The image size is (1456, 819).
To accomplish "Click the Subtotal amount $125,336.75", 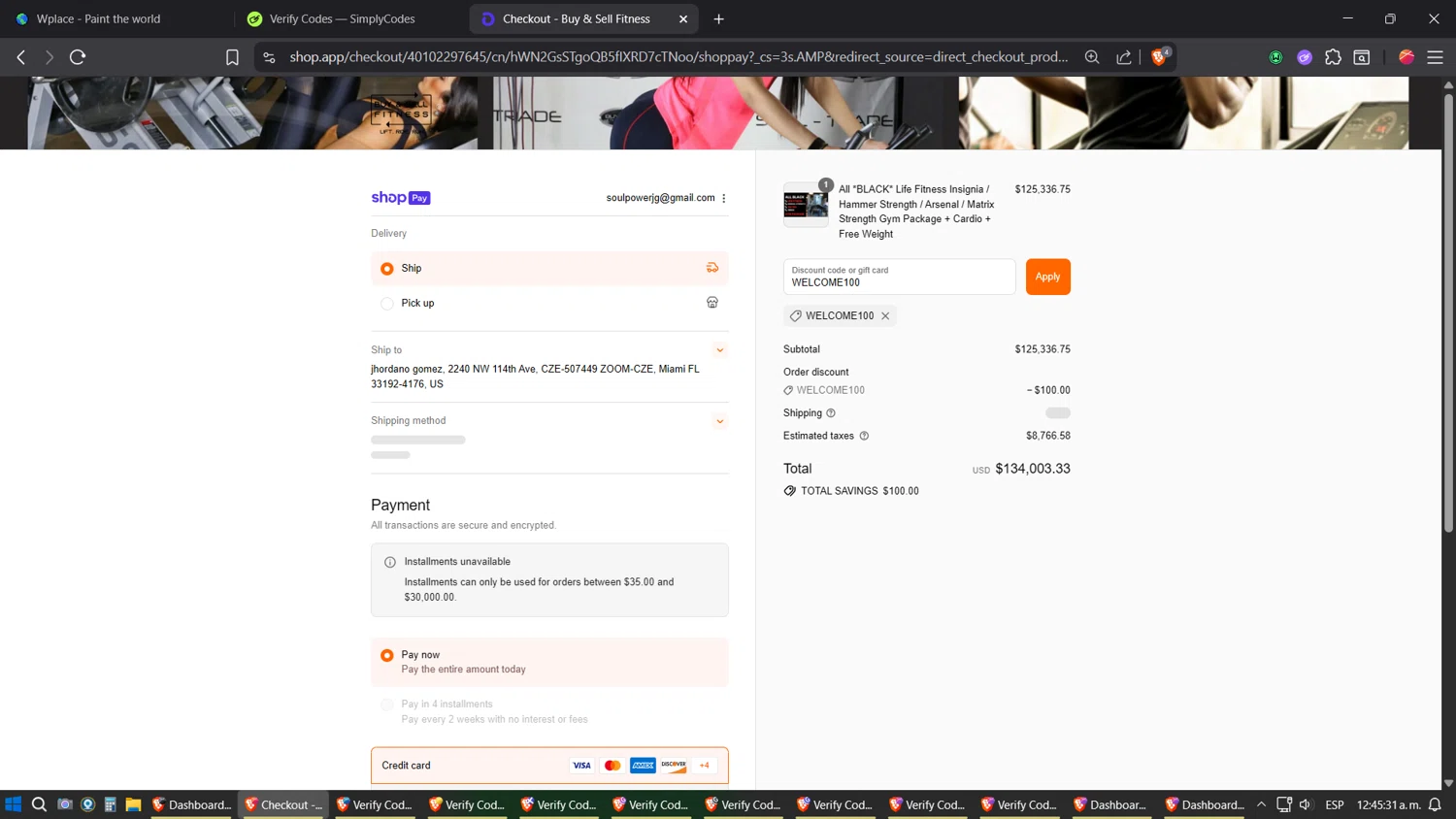I will pyautogui.click(x=1042, y=349).
